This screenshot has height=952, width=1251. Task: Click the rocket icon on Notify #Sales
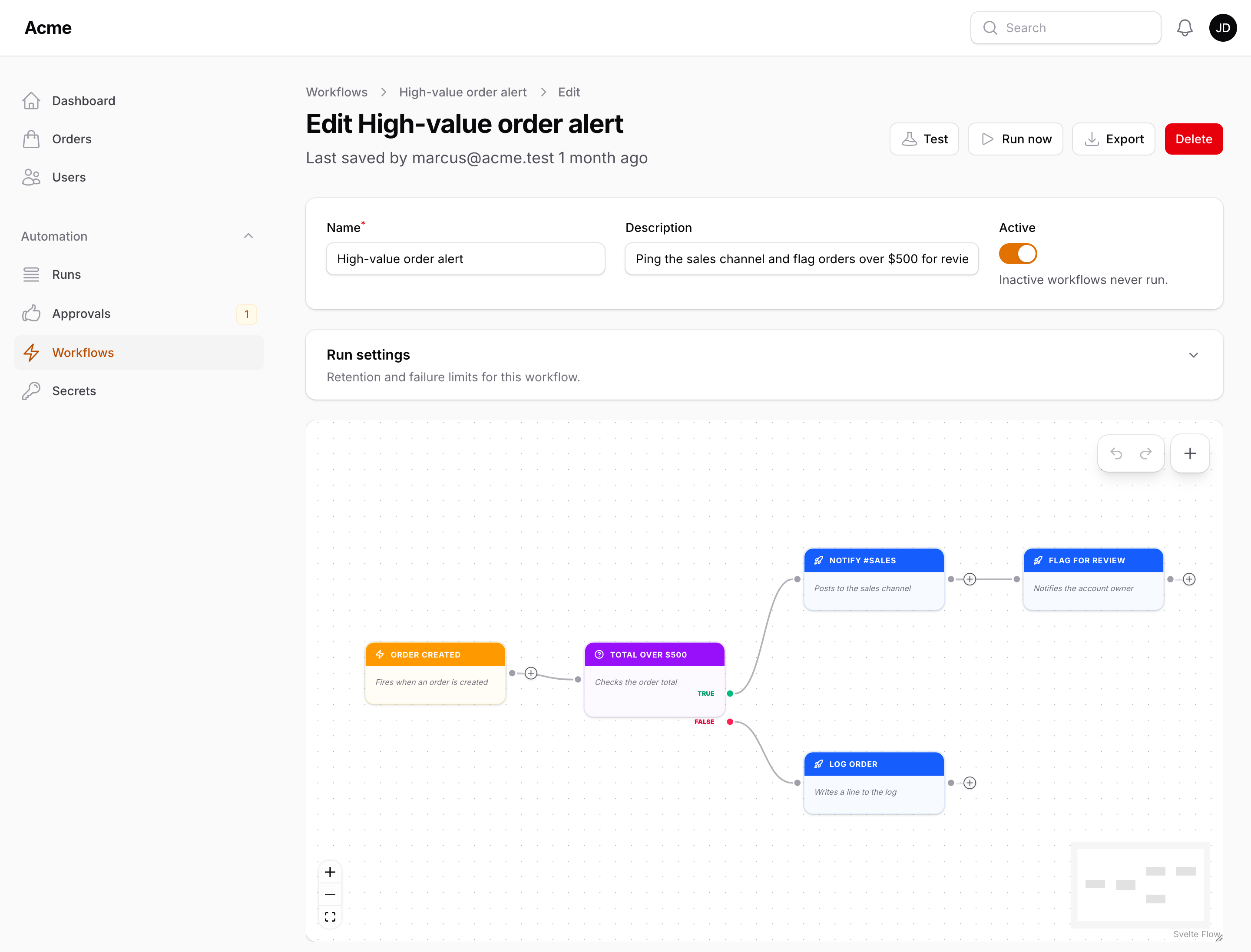pyautogui.click(x=818, y=560)
